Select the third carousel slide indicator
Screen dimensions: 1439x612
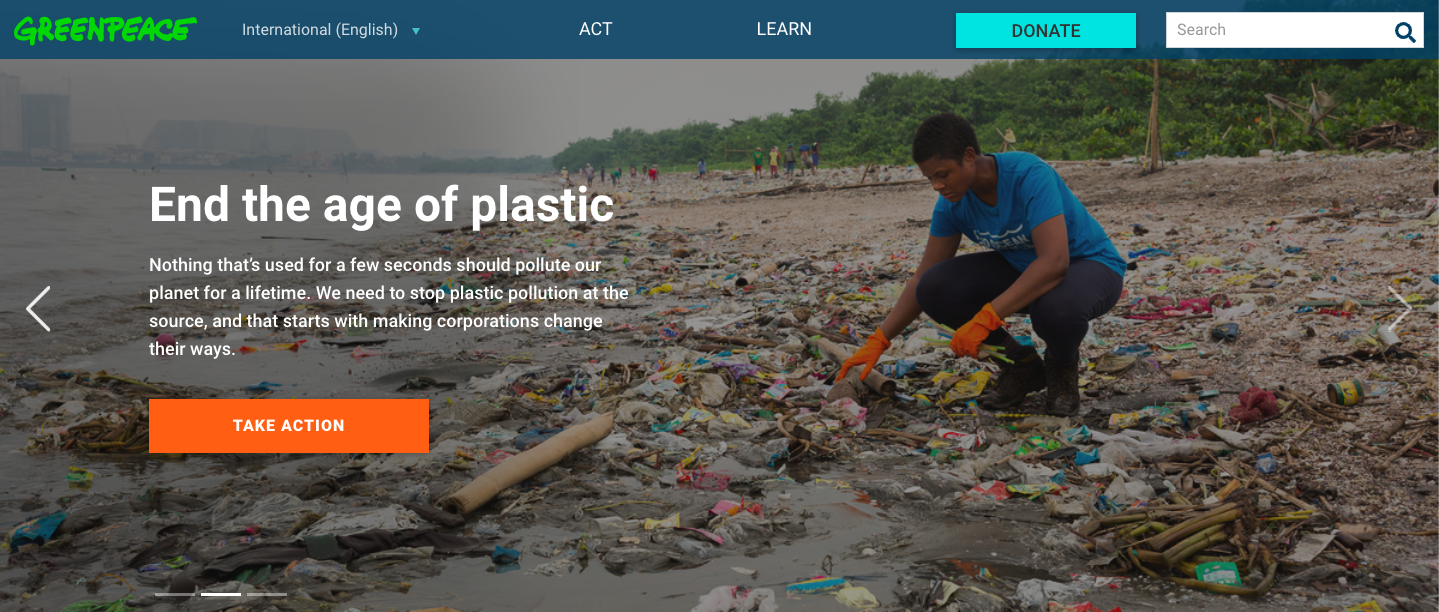click(267, 594)
